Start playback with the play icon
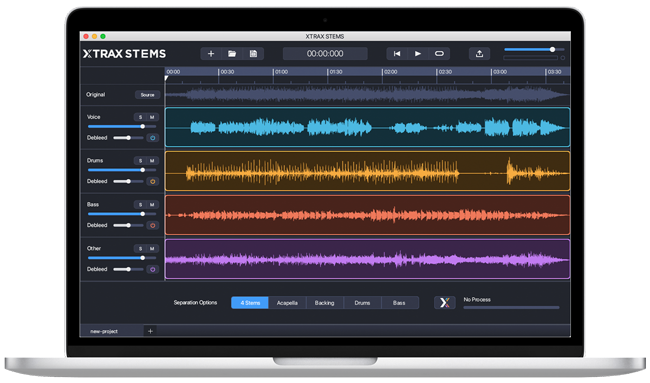 pos(418,53)
